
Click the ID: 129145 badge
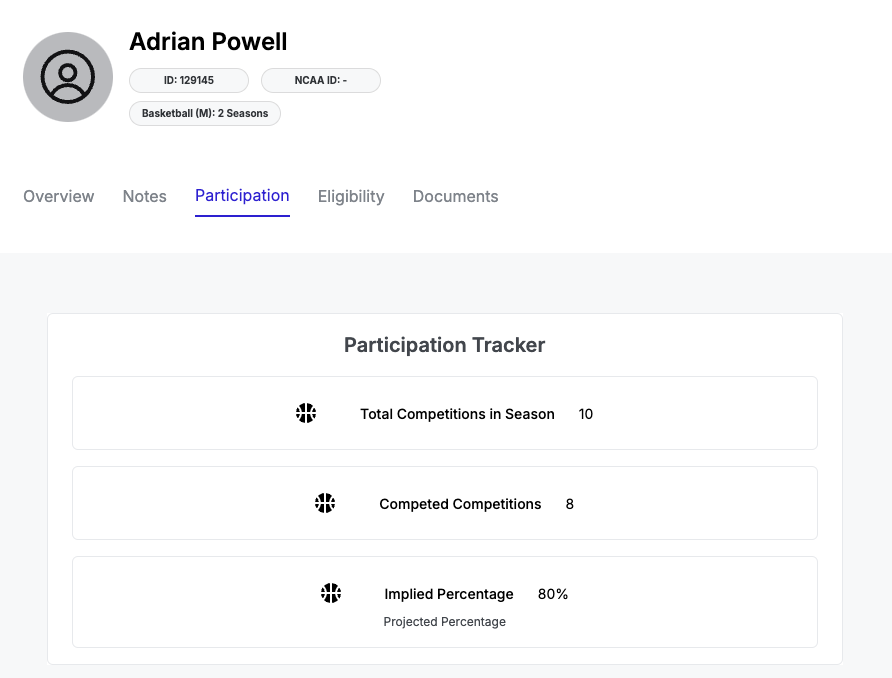(189, 80)
